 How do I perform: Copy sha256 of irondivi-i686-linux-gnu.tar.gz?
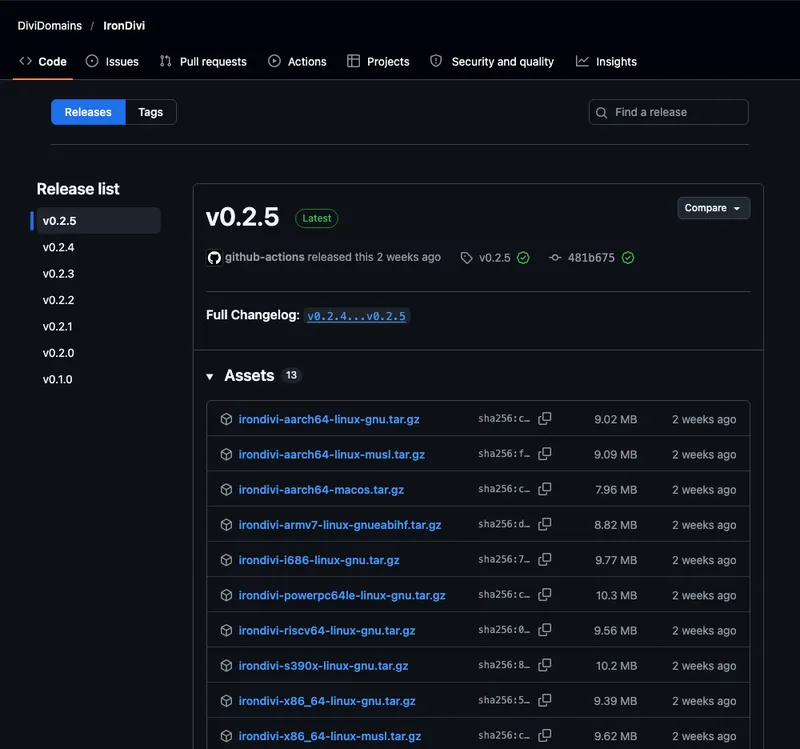(544, 559)
